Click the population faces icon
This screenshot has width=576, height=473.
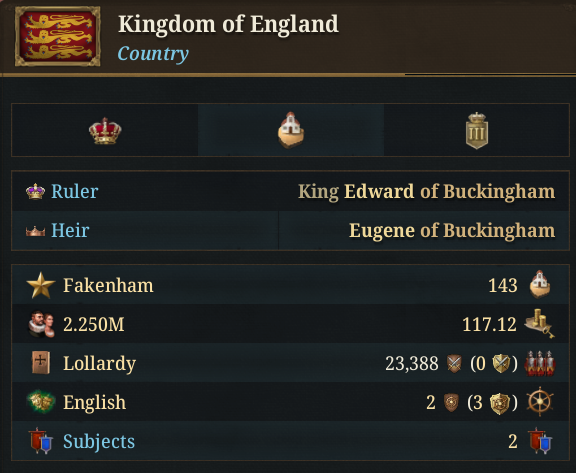tap(42, 324)
